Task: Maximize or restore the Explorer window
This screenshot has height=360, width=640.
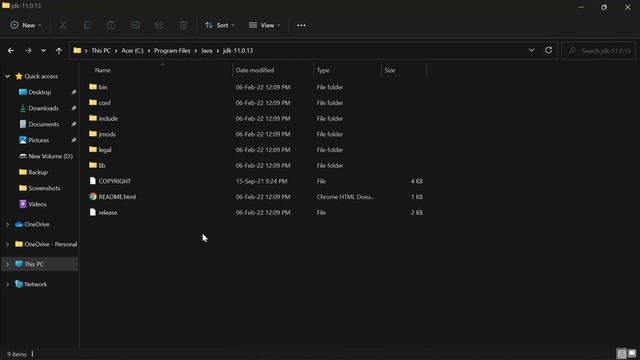Action: point(604,7)
